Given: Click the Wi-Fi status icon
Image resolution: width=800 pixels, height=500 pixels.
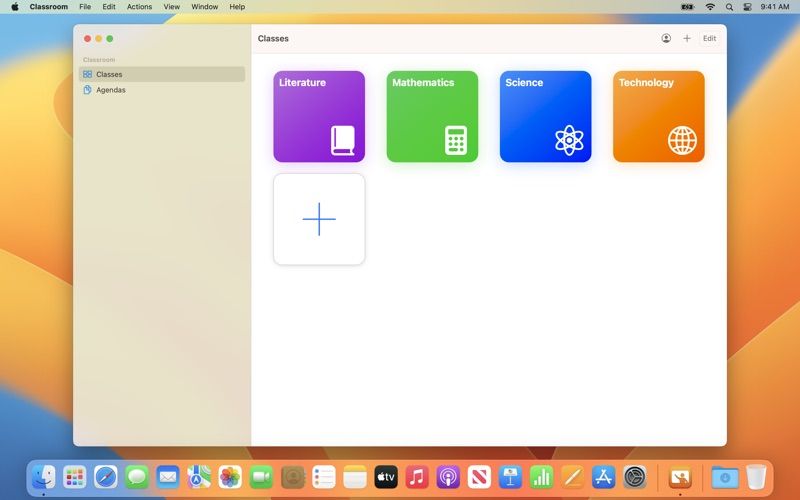Looking at the screenshot, I should 710,7.
